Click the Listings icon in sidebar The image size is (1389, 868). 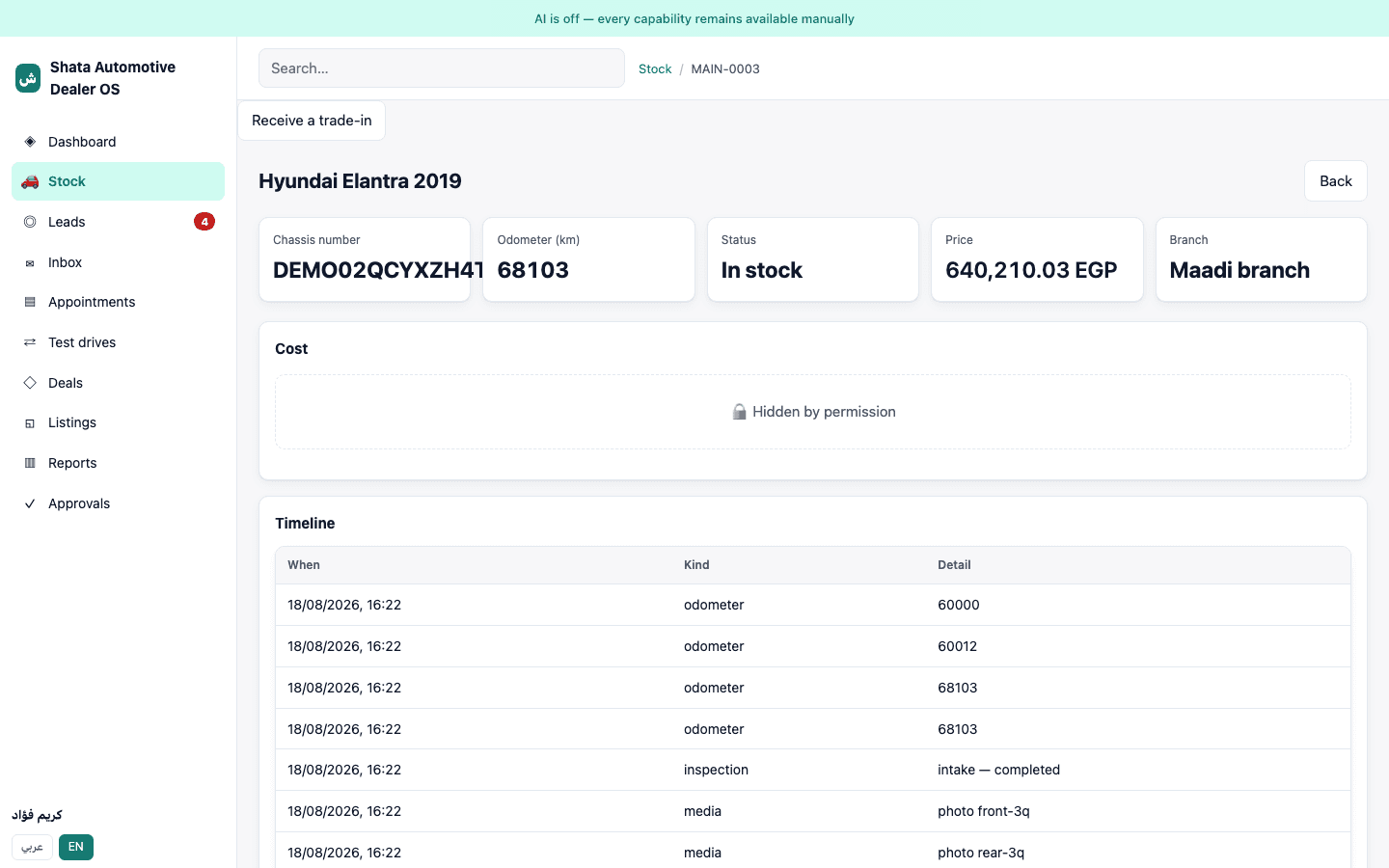[30, 422]
